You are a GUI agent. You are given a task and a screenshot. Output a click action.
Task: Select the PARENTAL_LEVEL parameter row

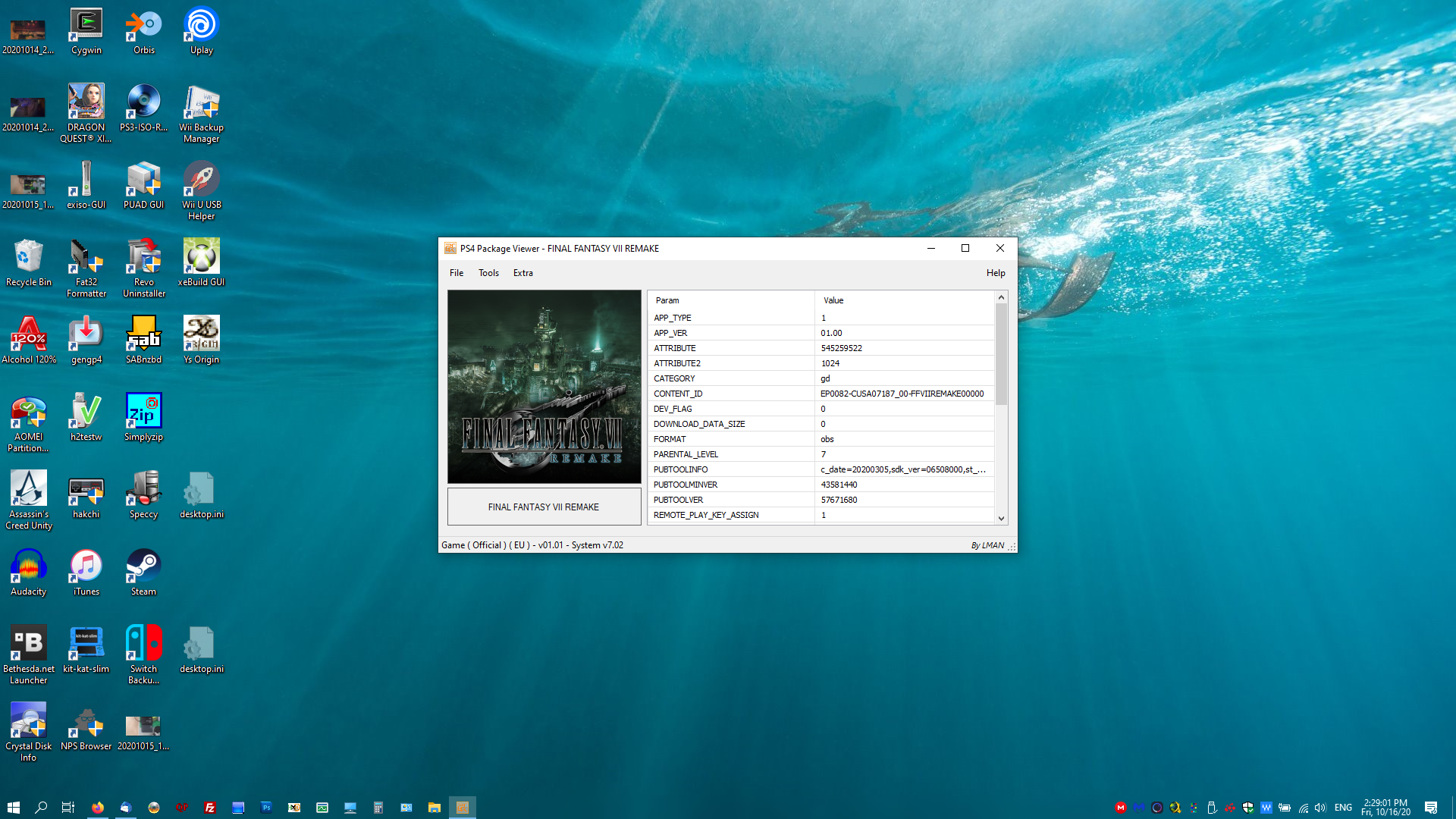[x=821, y=454]
